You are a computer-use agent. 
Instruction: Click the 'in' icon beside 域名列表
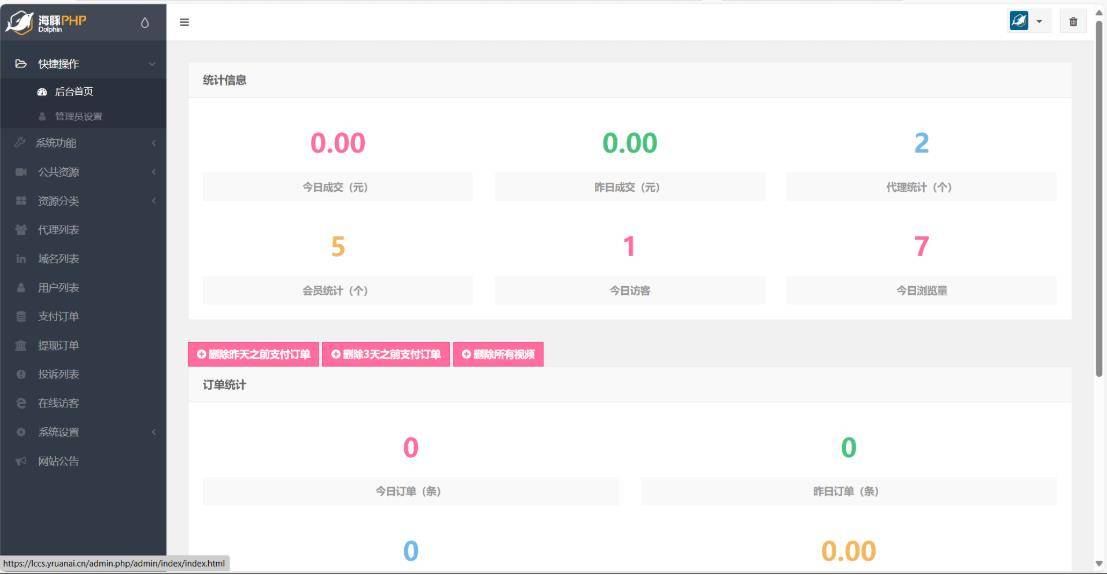[21, 259]
